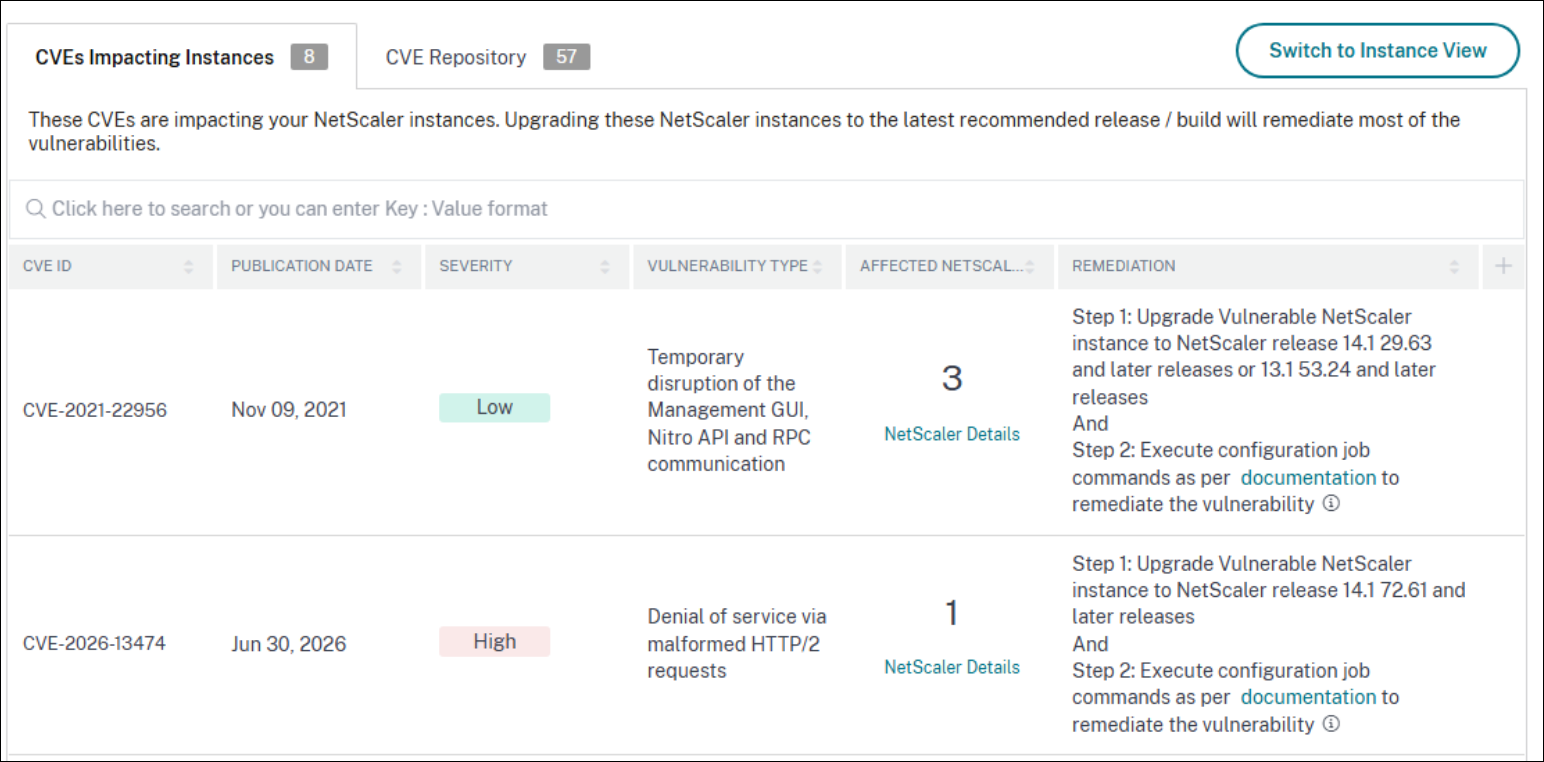This screenshot has width=1544, height=762.
Task: Open NetScaler Details for CVE-2021-22956
Action: pos(952,434)
